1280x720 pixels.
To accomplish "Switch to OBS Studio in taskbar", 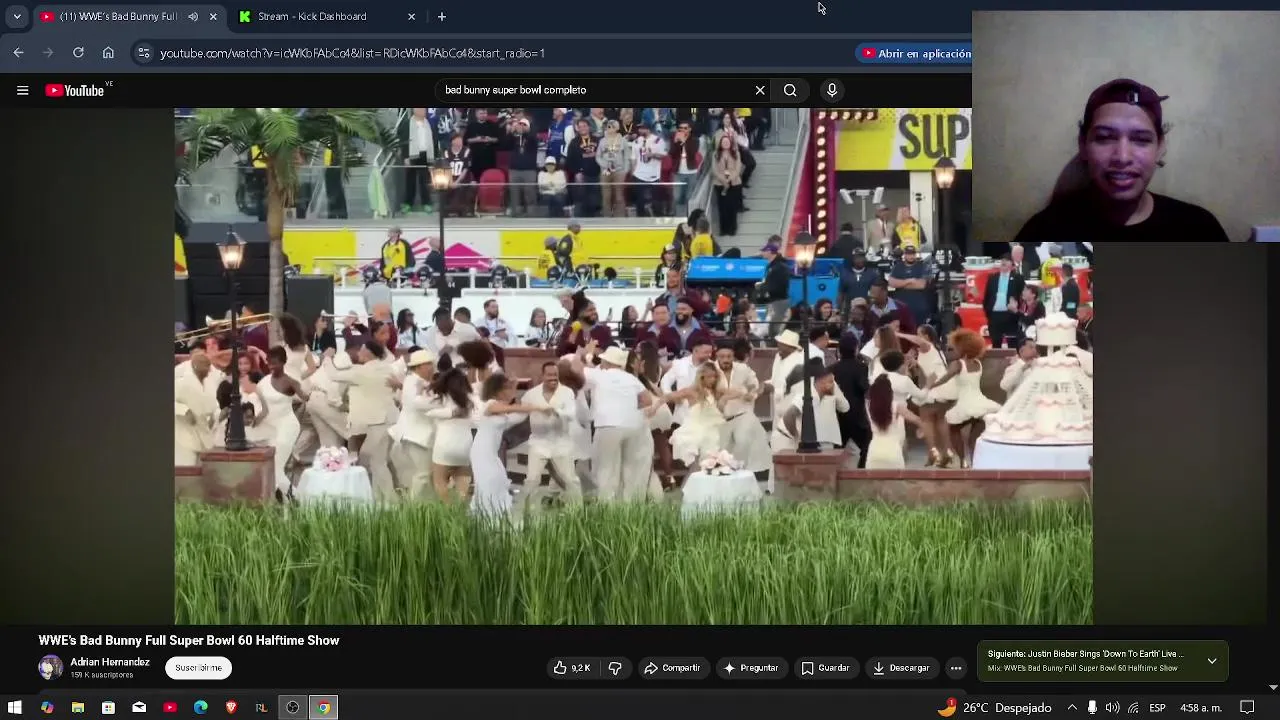I will point(292,708).
